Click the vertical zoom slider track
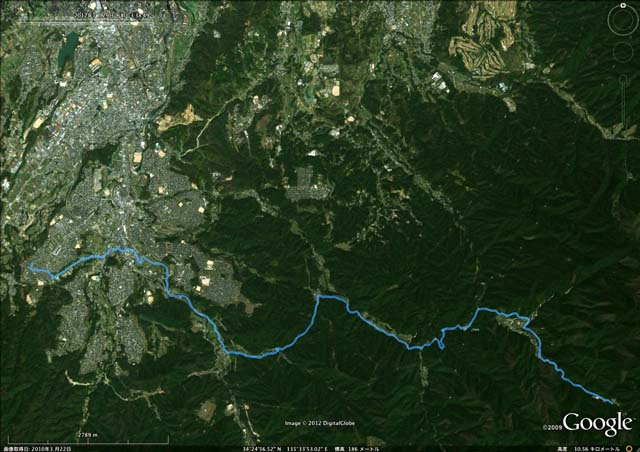 [623, 102]
